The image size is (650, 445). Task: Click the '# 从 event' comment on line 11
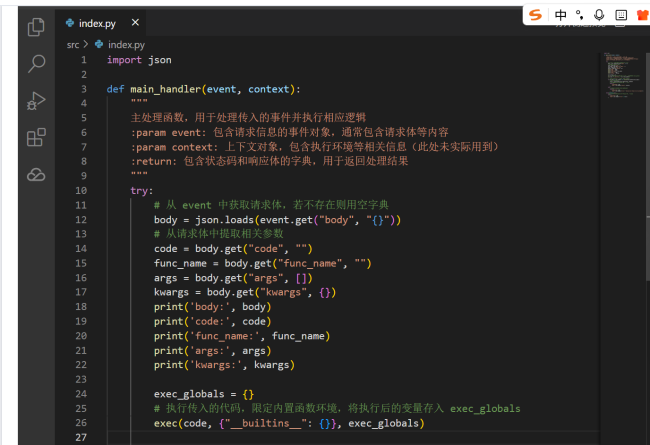(x=271, y=205)
